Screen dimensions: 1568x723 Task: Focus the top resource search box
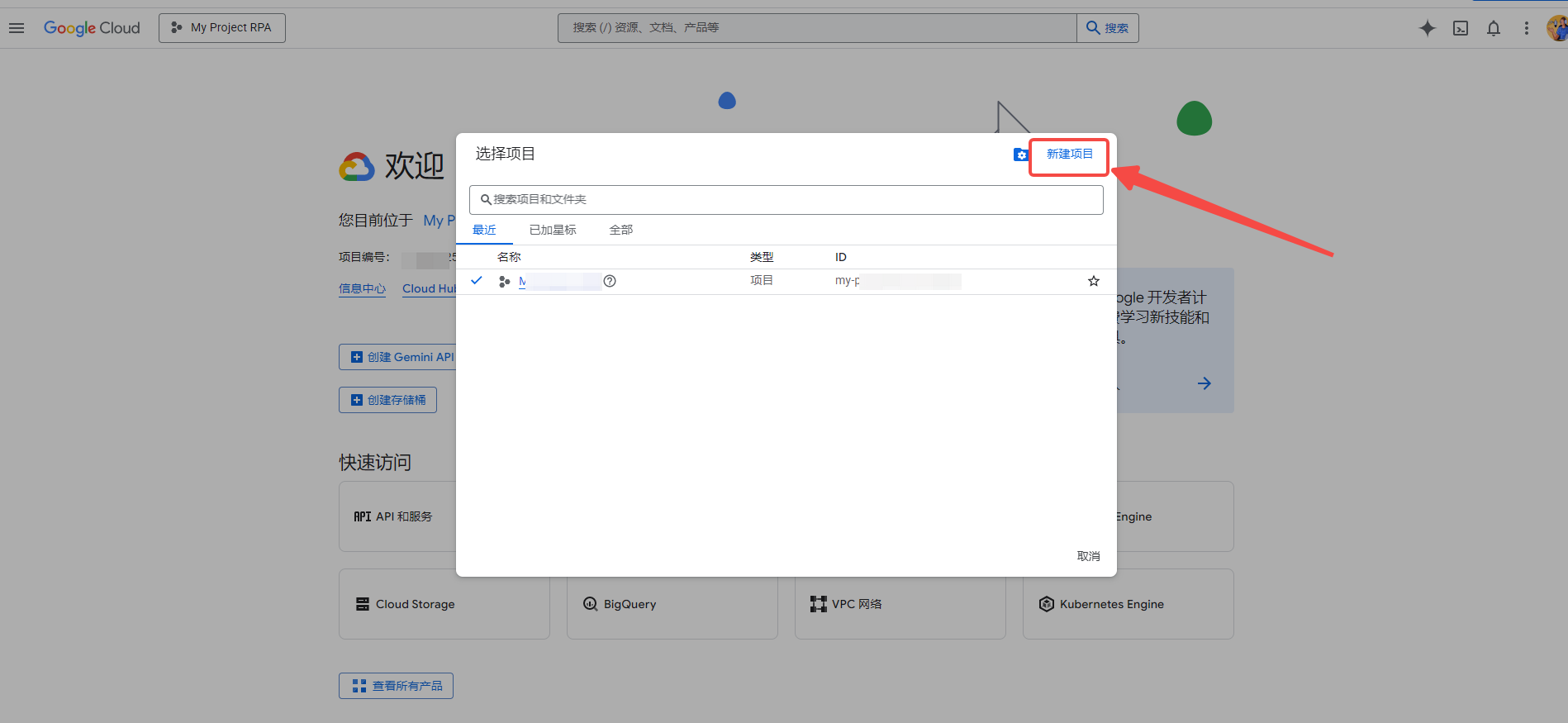click(817, 28)
